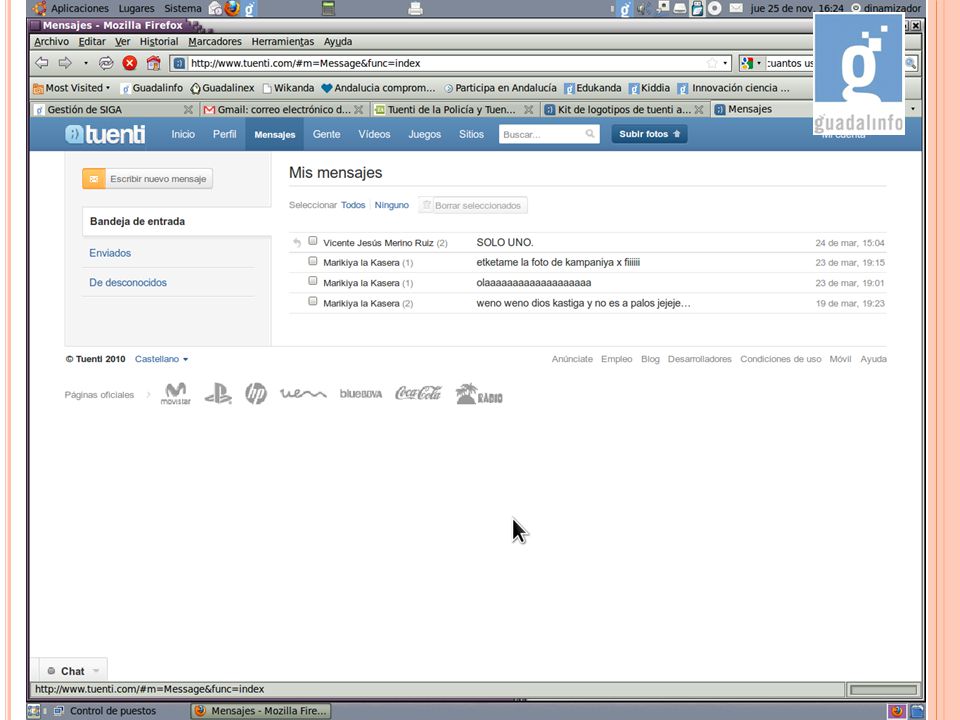Screen dimensions: 960x720
Task: Go forward with the browser forward arrow
Action: tap(65, 63)
